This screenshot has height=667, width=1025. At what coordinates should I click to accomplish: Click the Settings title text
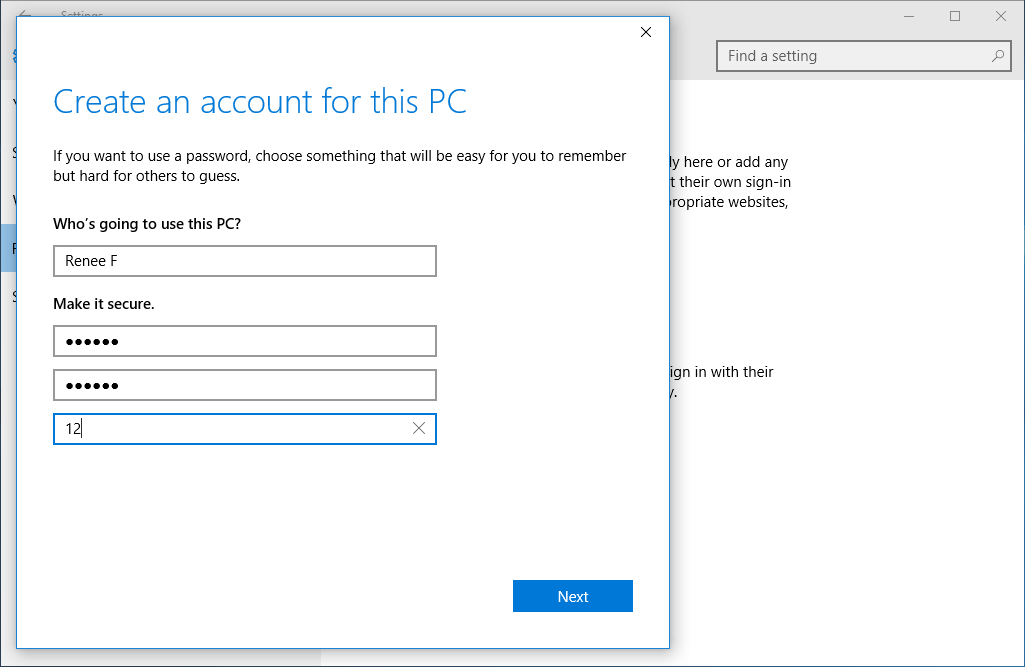(82, 16)
